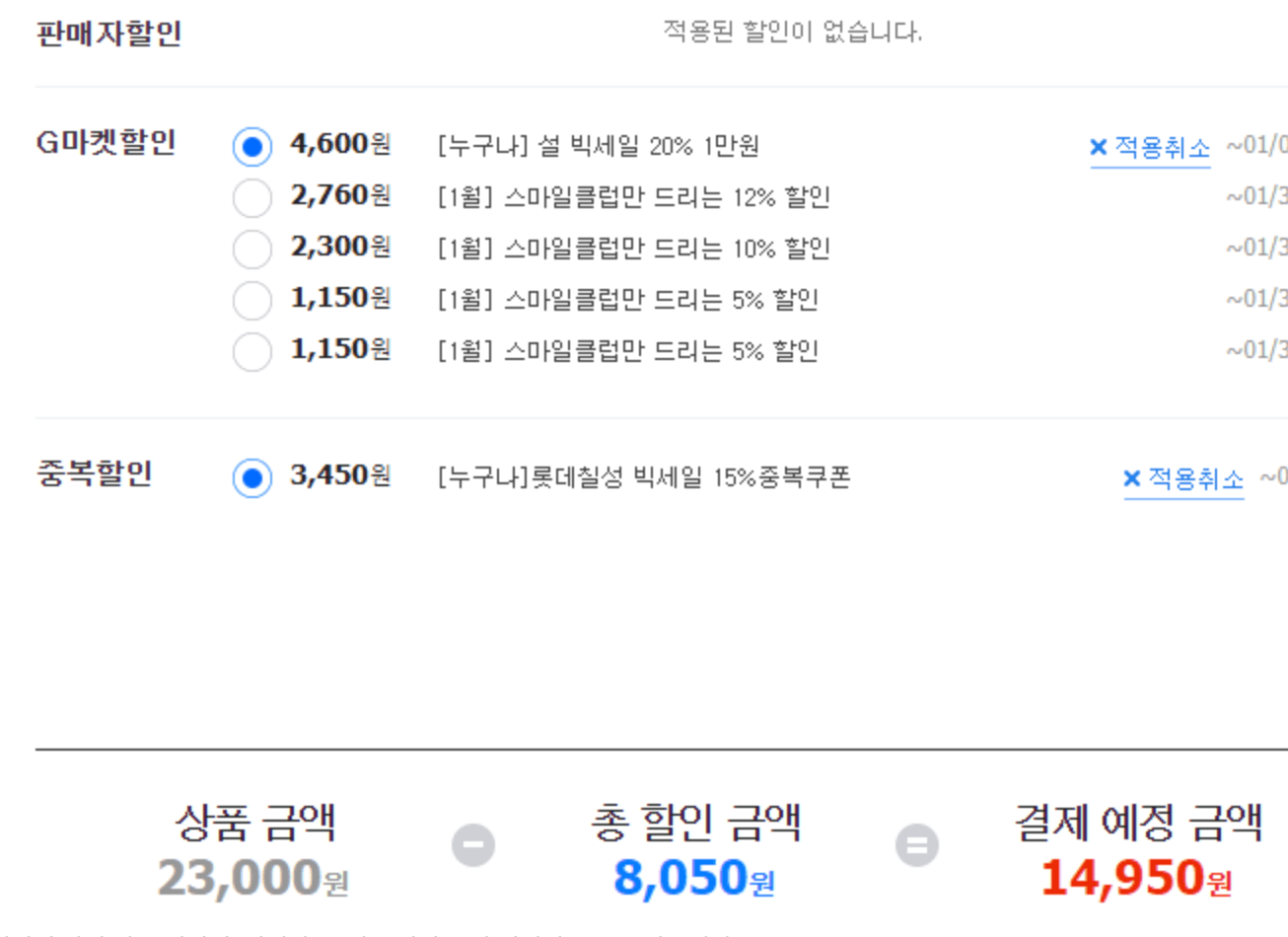
Task: Click the X icon beside G마켓할인 적용취소
Action: coord(1098,147)
